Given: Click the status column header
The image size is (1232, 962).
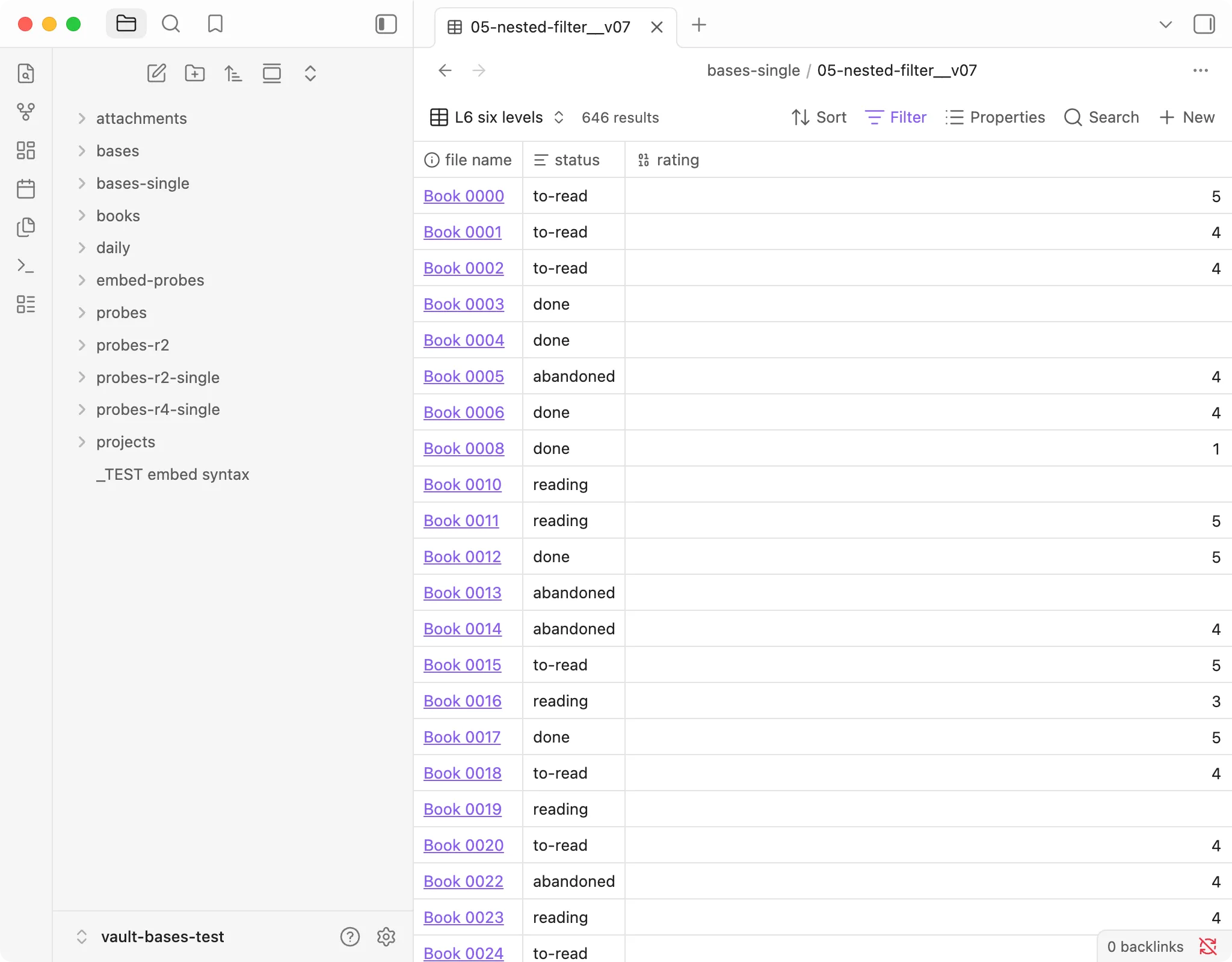Looking at the screenshot, I should pyautogui.click(x=574, y=160).
